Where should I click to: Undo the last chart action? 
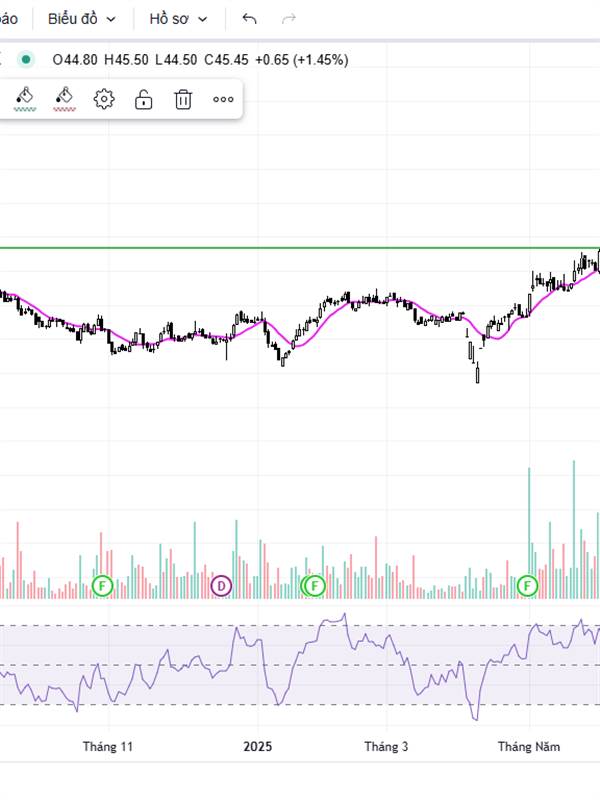coord(249,19)
